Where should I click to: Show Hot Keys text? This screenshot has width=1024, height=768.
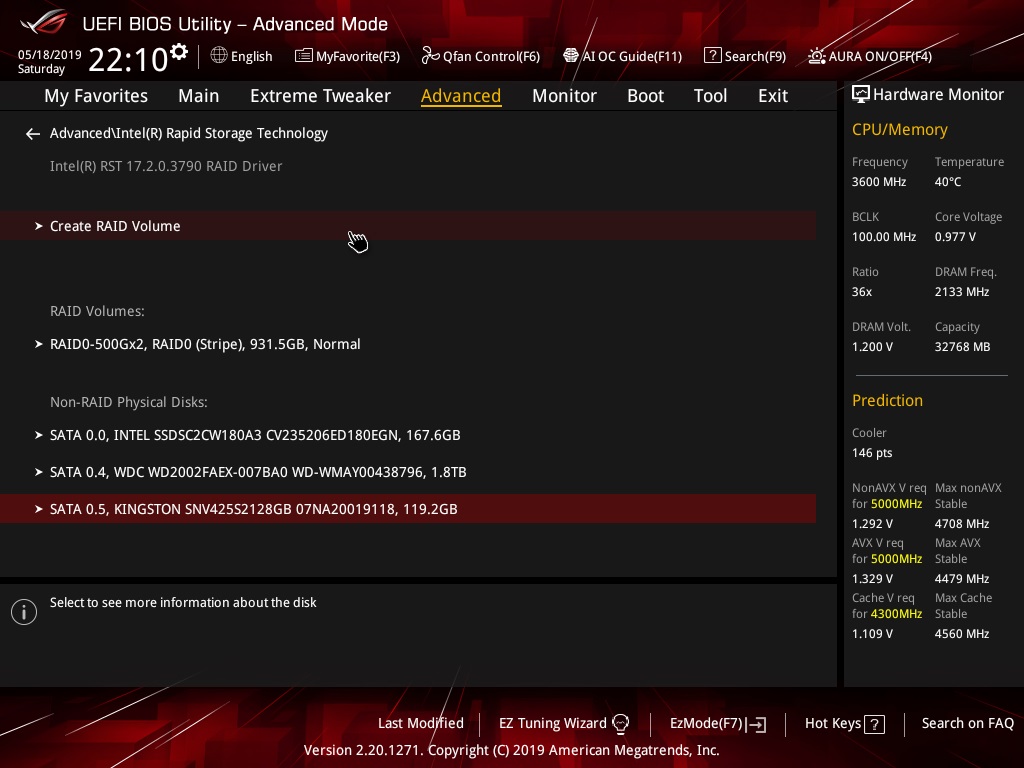[x=833, y=724]
